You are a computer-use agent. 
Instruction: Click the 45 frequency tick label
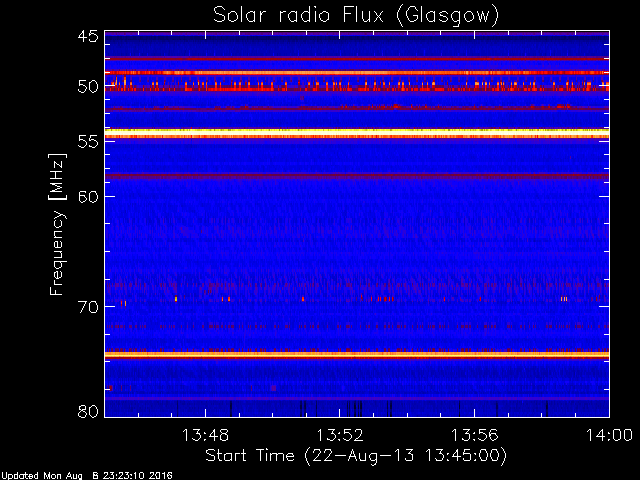(88, 37)
